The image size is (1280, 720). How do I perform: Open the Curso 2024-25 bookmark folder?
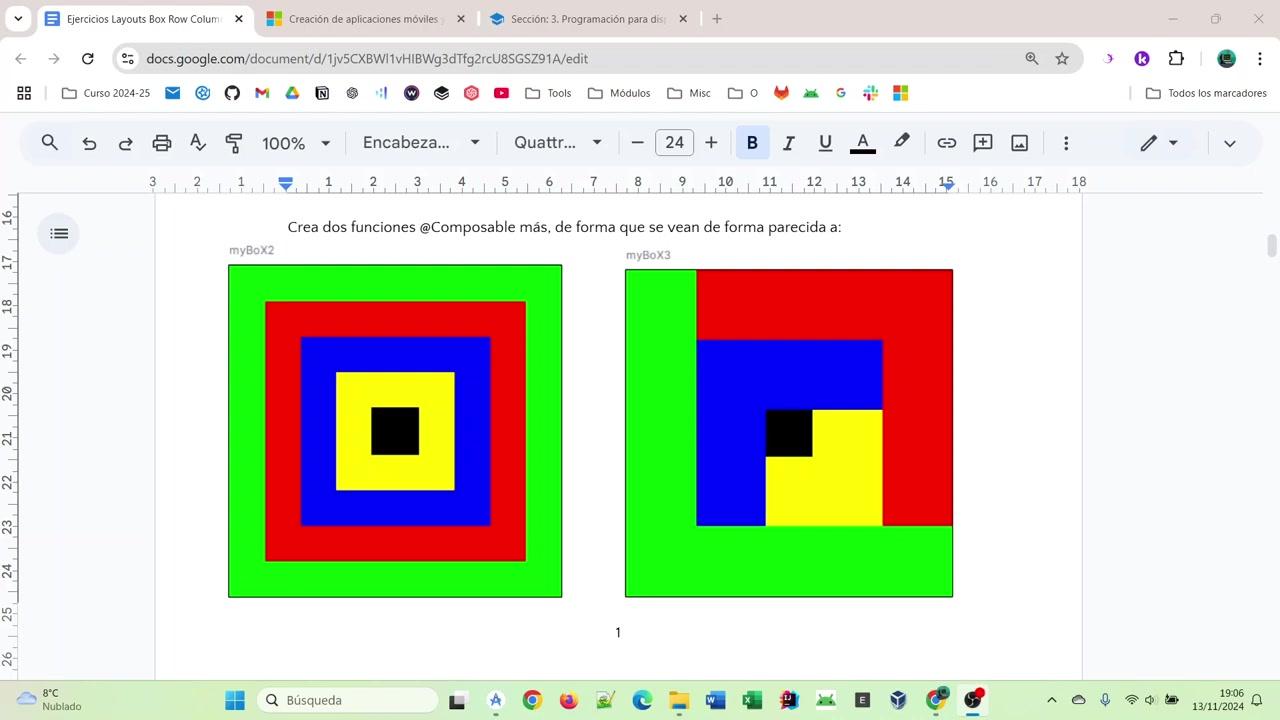pyautogui.click(x=106, y=93)
